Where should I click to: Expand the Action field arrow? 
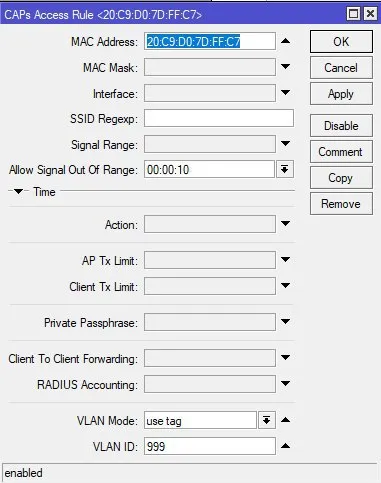click(285, 223)
